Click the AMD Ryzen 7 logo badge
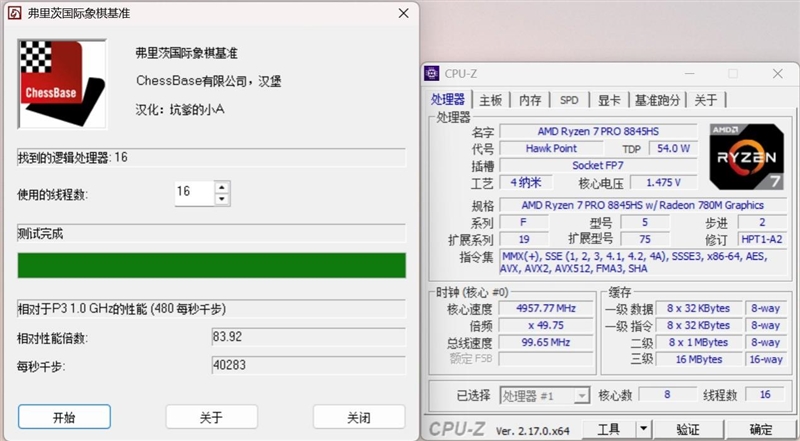Viewport: 800px width, 441px height. 746,156
